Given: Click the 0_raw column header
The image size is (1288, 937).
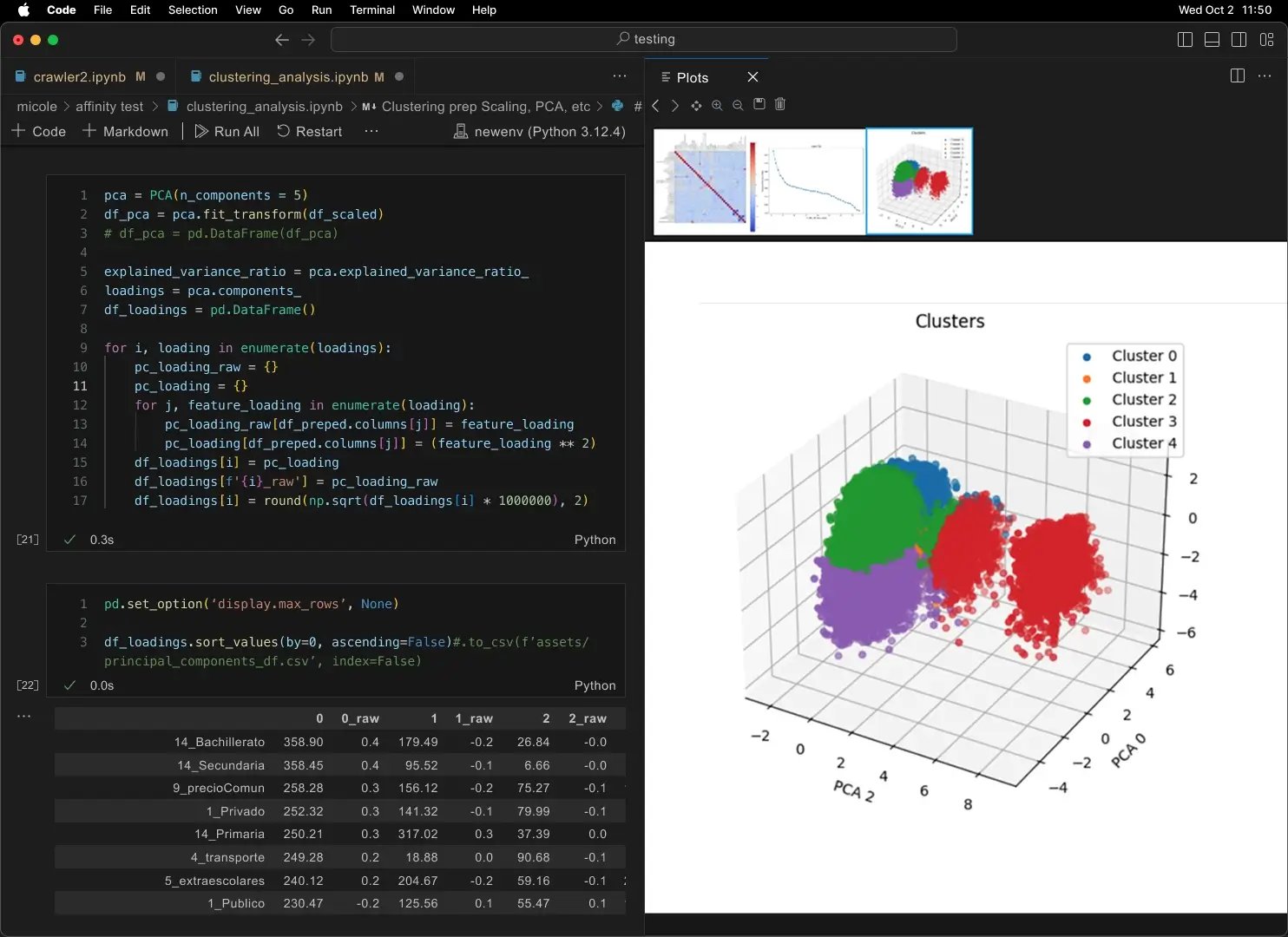Looking at the screenshot, I should tap(360, 718).
